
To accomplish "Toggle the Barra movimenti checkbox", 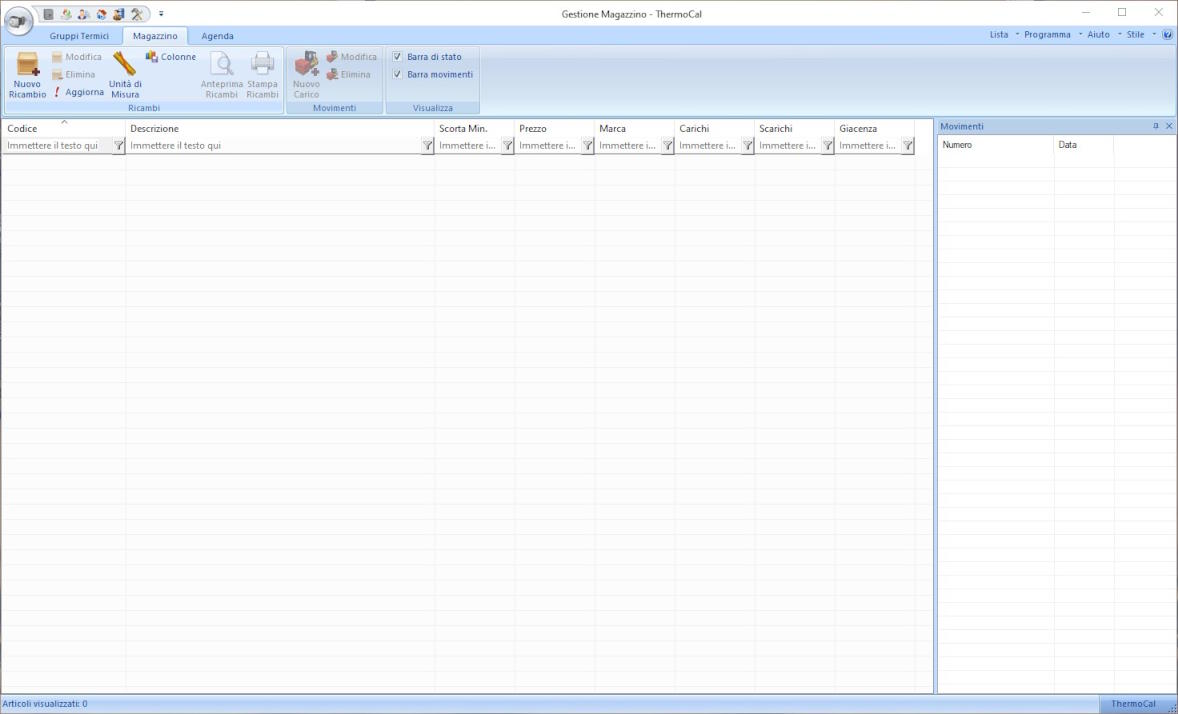I will click(x=398, y=74).
